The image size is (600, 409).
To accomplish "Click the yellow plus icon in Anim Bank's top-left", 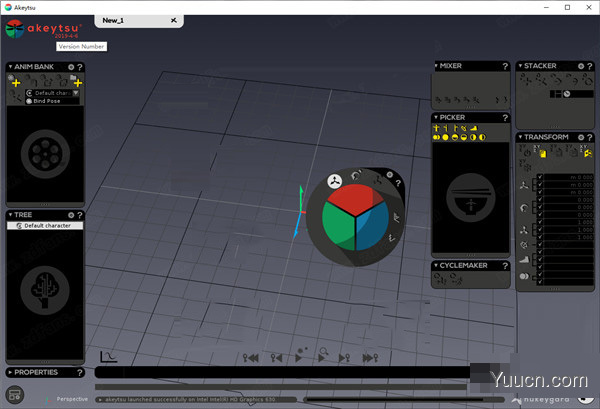I will click(15, 81).
